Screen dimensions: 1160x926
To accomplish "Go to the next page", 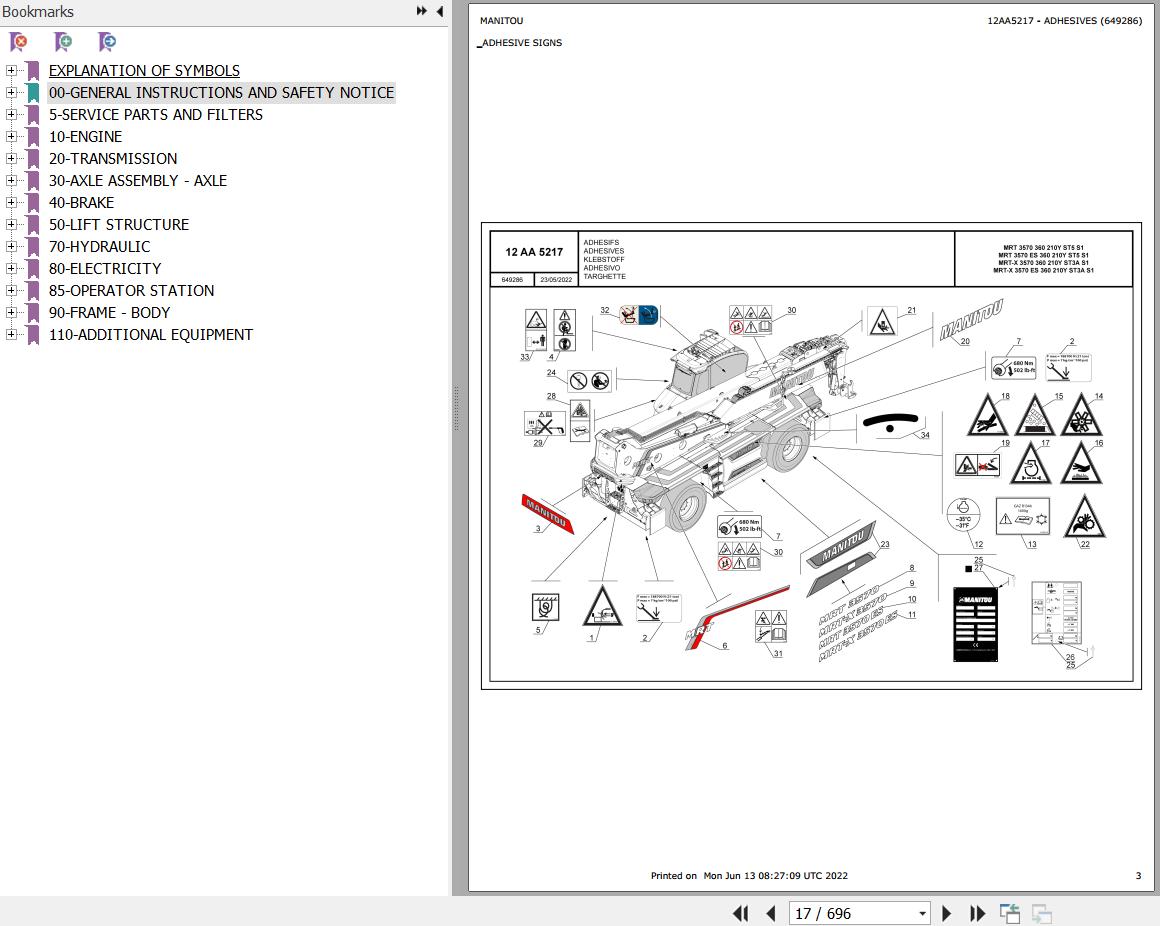I will pyautogui.click(x=946, y=913).
